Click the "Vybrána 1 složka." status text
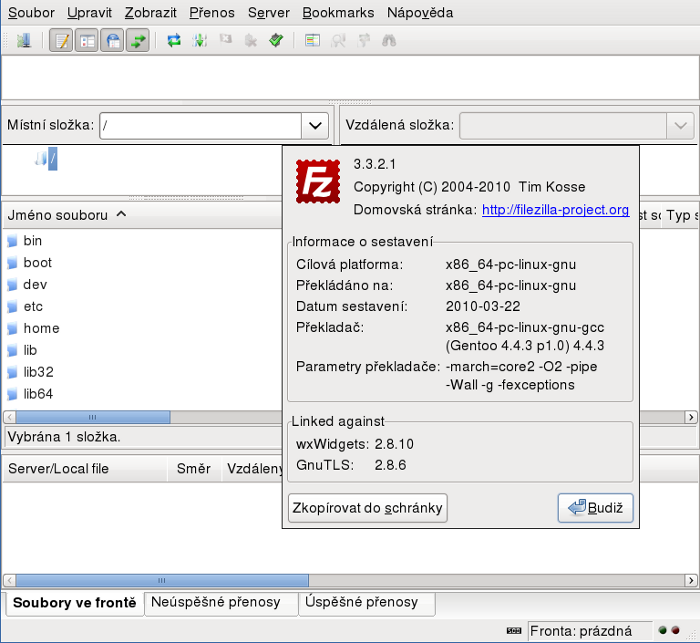This screenshot has height=643, width=700. [64, 437]
